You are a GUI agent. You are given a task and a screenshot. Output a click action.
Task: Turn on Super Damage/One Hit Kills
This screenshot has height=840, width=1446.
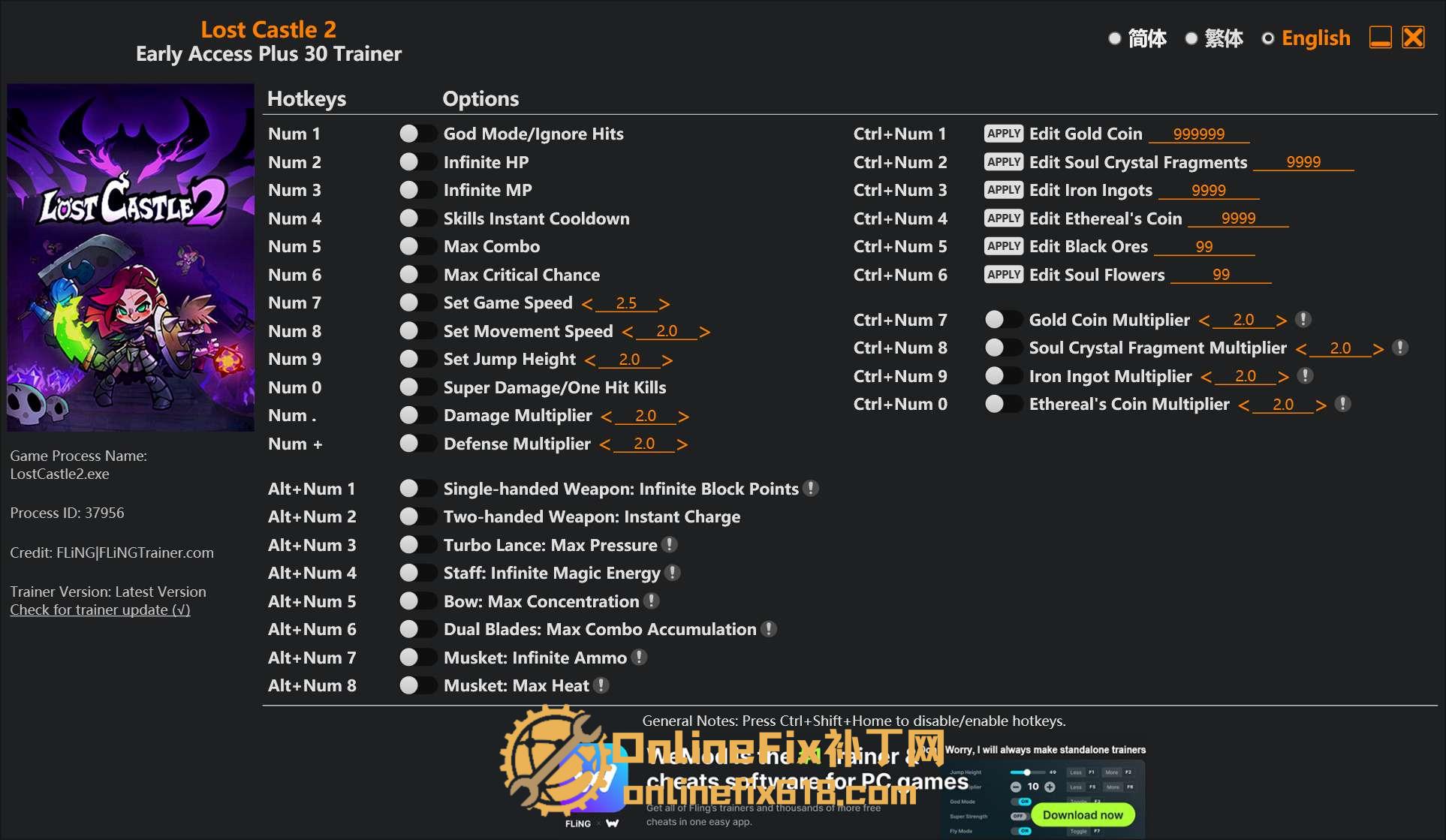click(417, 387)
